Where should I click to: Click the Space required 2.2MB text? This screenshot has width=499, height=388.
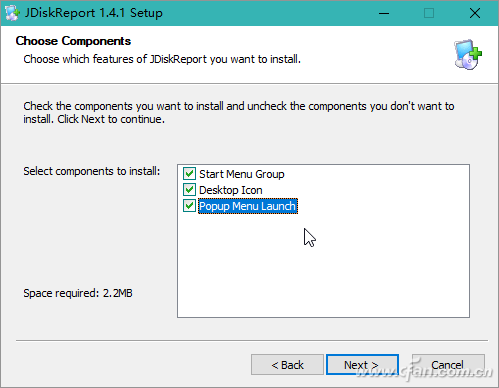78,293
